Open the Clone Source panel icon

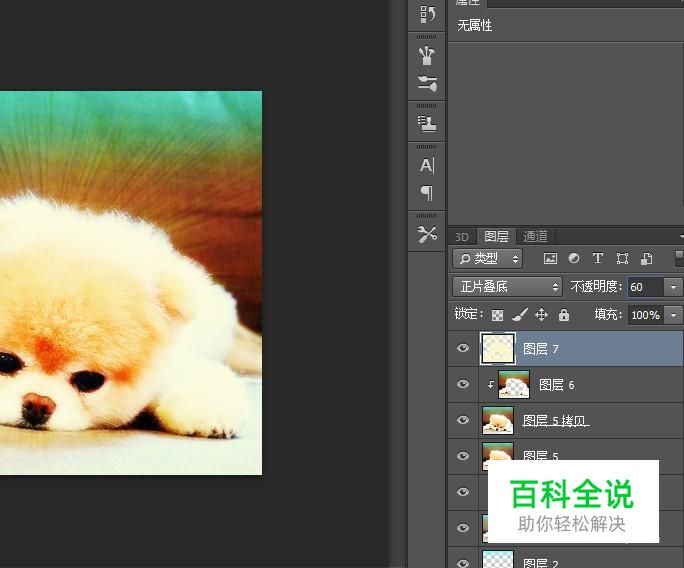click(427, 123)
